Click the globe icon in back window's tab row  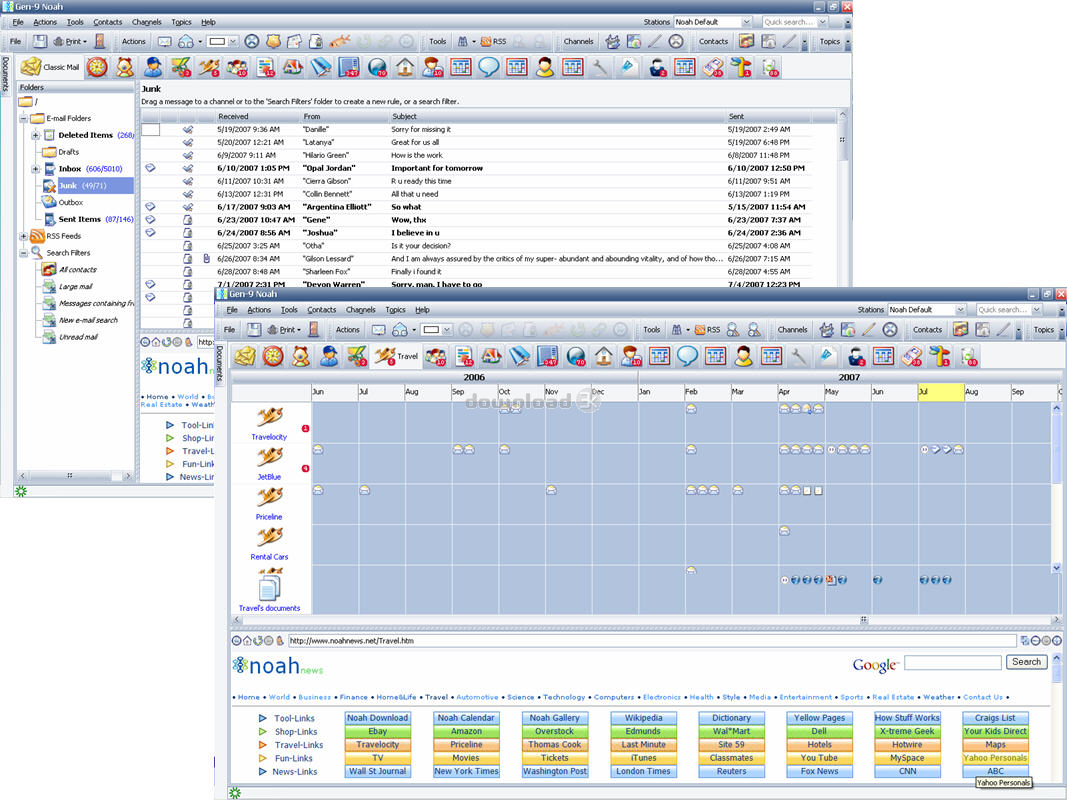click(x=377, y=67)
